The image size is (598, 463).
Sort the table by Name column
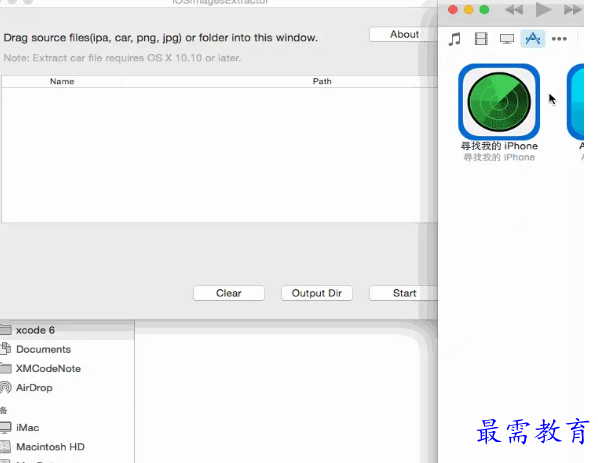(x=62, y=81)
